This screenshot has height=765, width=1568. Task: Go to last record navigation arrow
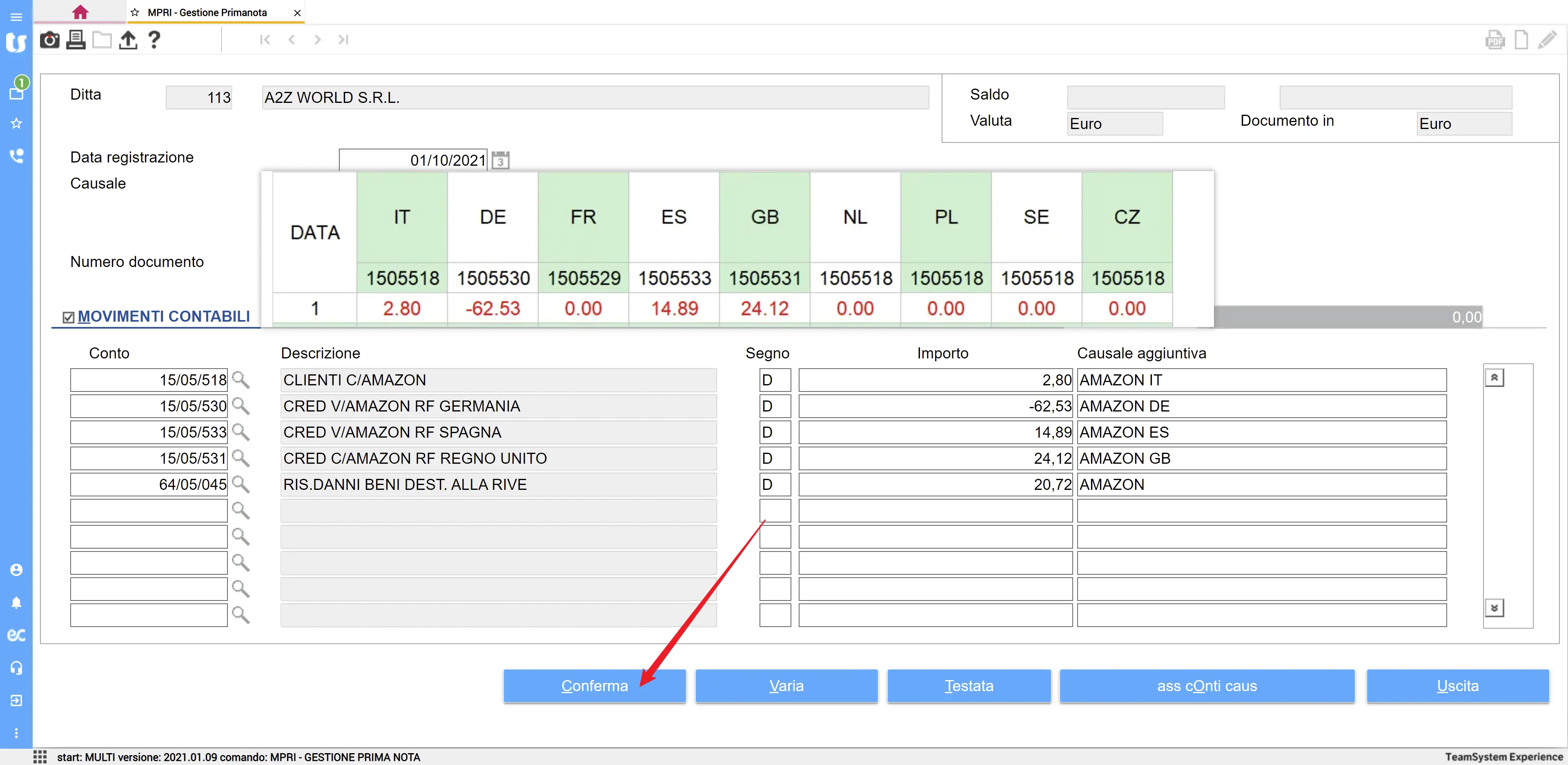click(x=343, y=40)
